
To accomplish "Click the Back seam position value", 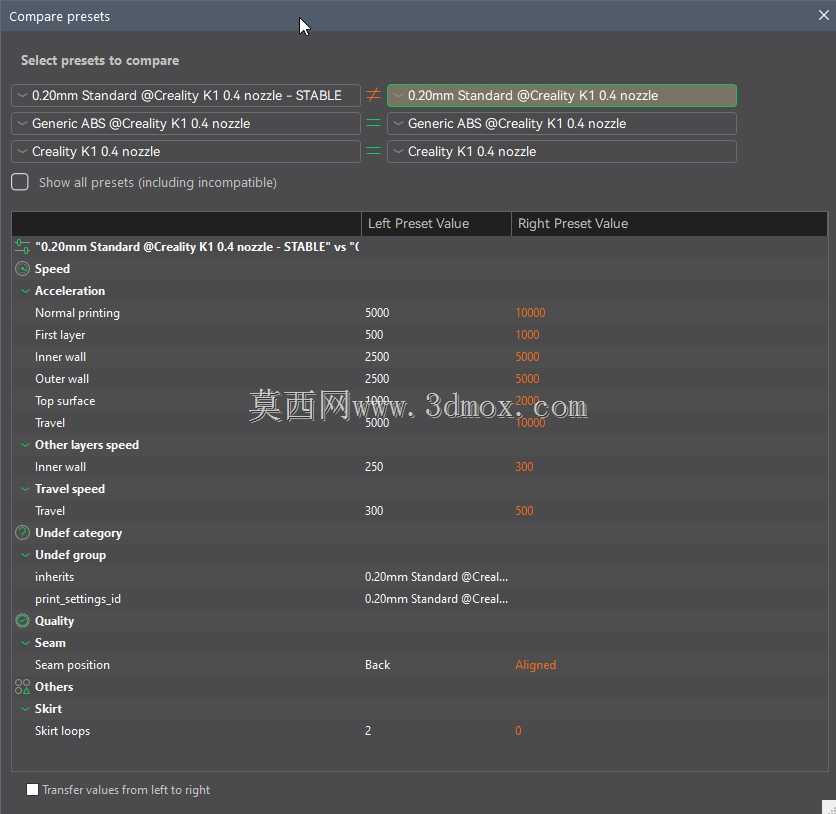I will click(x=377, y=665).
